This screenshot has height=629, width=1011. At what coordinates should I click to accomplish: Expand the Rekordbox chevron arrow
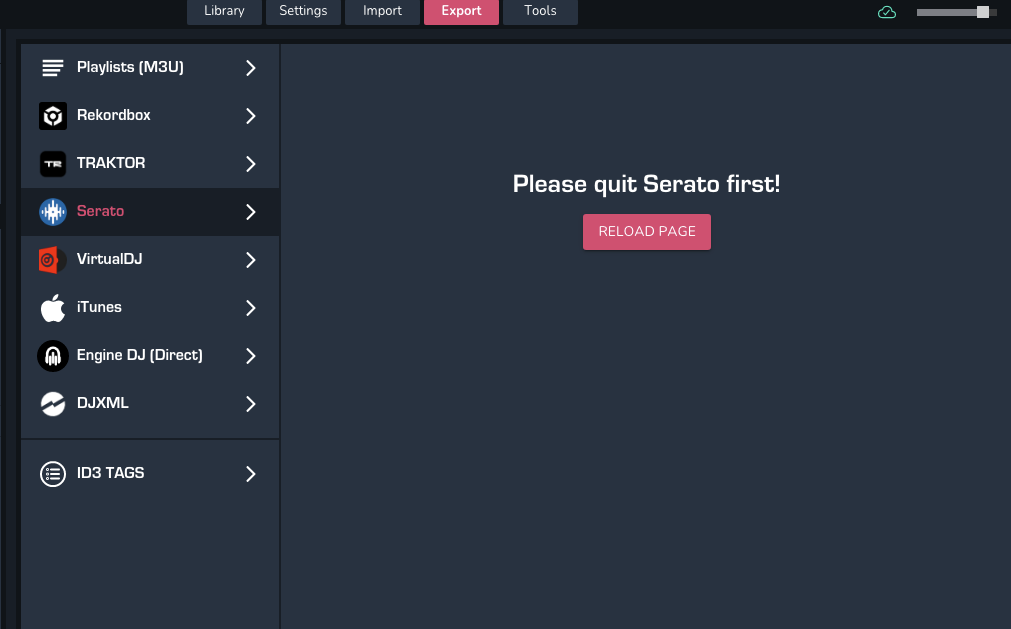(251, 116)
